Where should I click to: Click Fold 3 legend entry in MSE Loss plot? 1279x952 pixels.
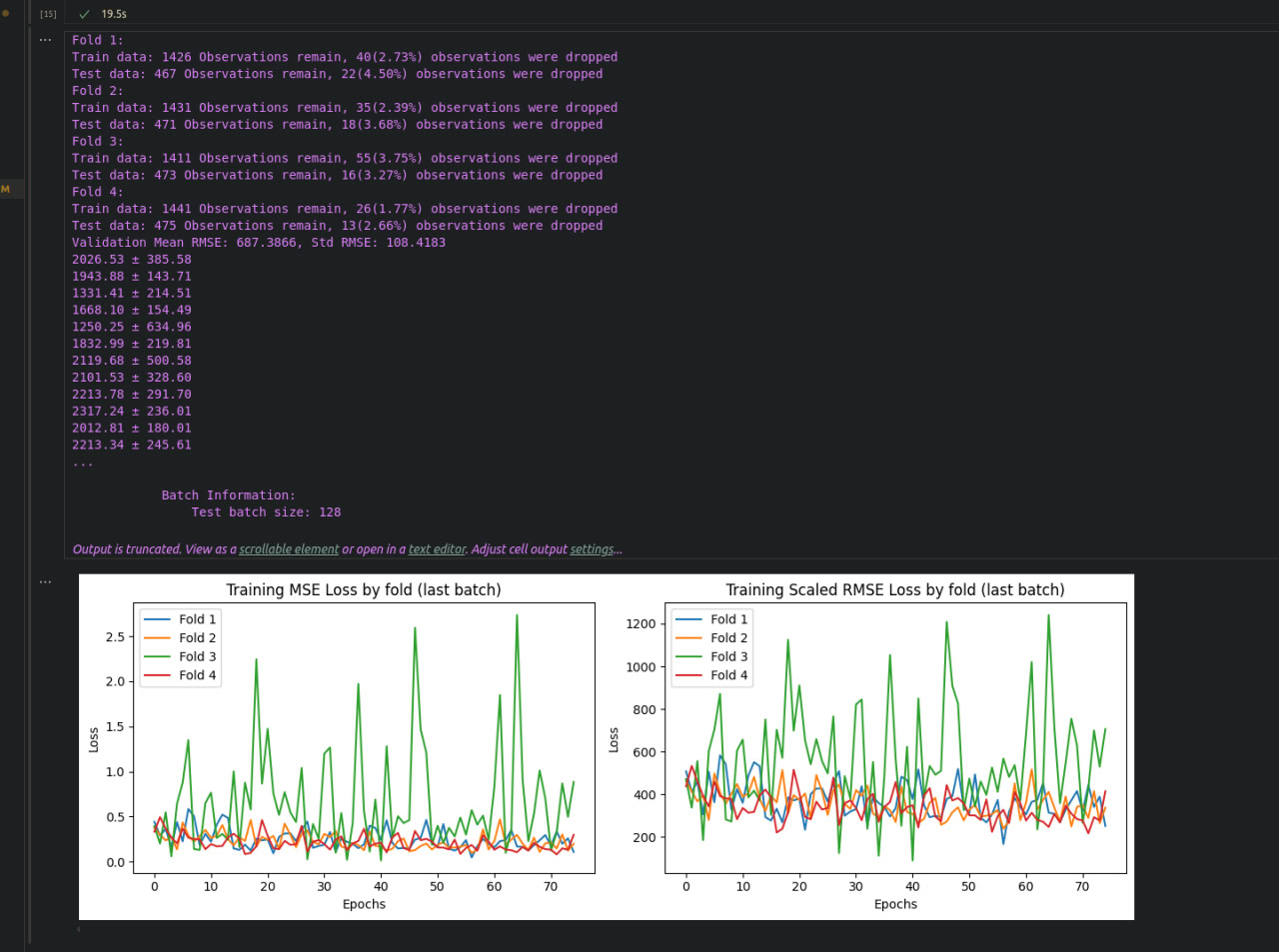click(x=197, y=656)
